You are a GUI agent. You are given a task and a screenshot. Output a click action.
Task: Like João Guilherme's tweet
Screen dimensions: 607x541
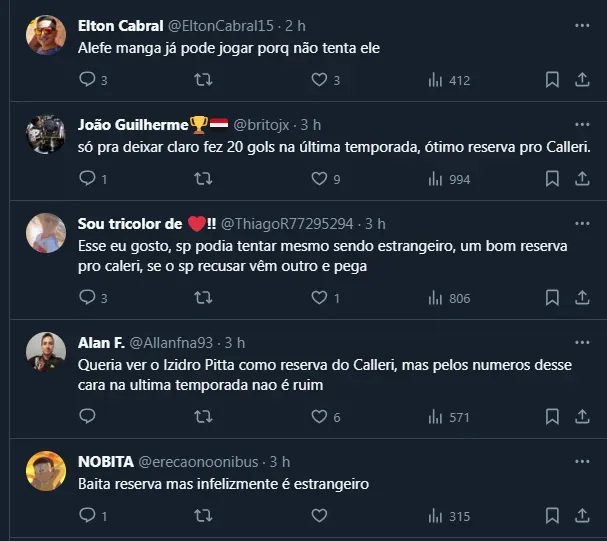pyautogui.click(x=319, y=179)
